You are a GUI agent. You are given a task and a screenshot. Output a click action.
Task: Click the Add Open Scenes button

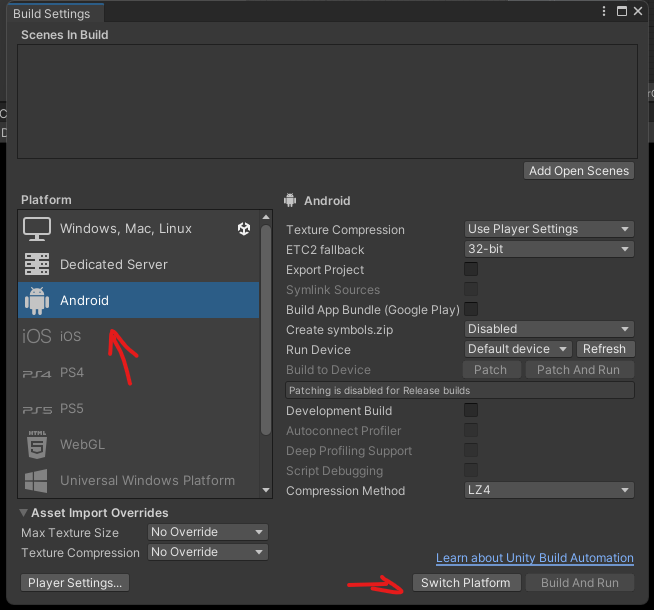point(579,171)
